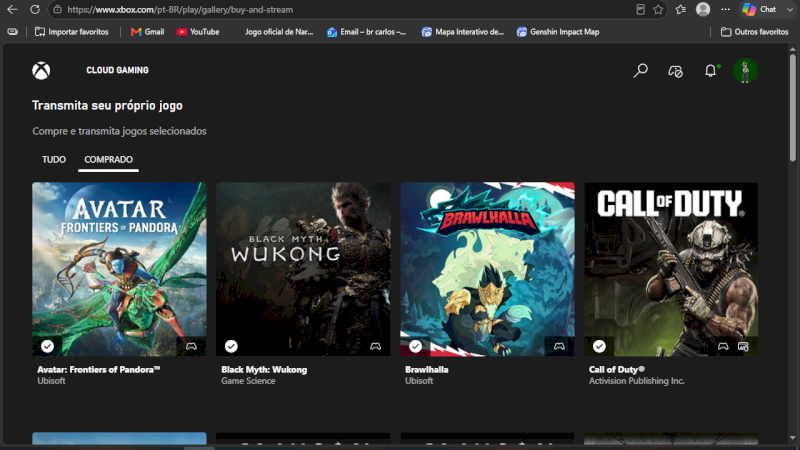The width and height of the screenshot is (800, 450).
Task: Open Importar favoritos bookmark
Action: click(71, 32)
